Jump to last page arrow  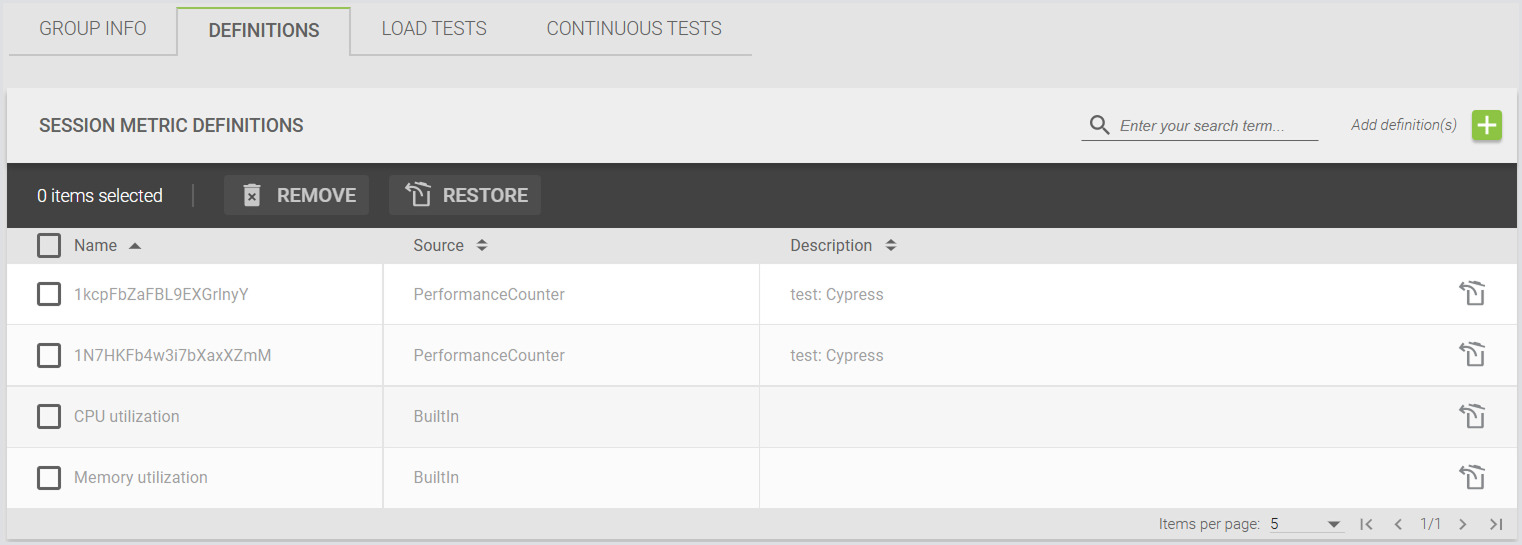coord(1496,524)
